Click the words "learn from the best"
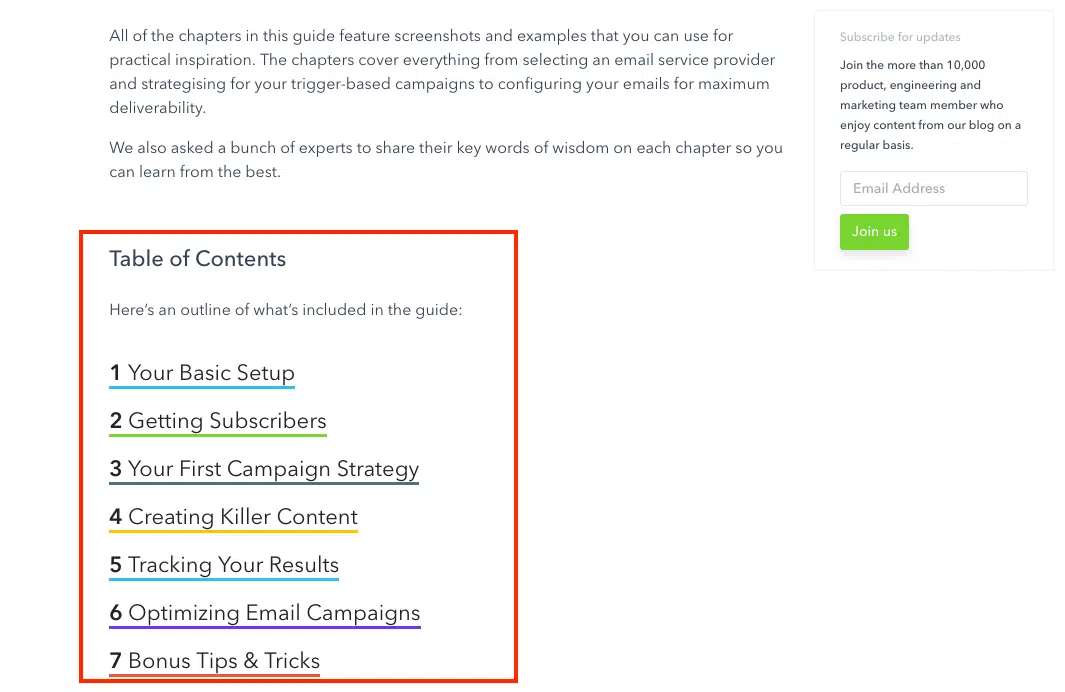Image resolution: width=1065 pixels, height=692 pixels. click(x=211, y=172)
